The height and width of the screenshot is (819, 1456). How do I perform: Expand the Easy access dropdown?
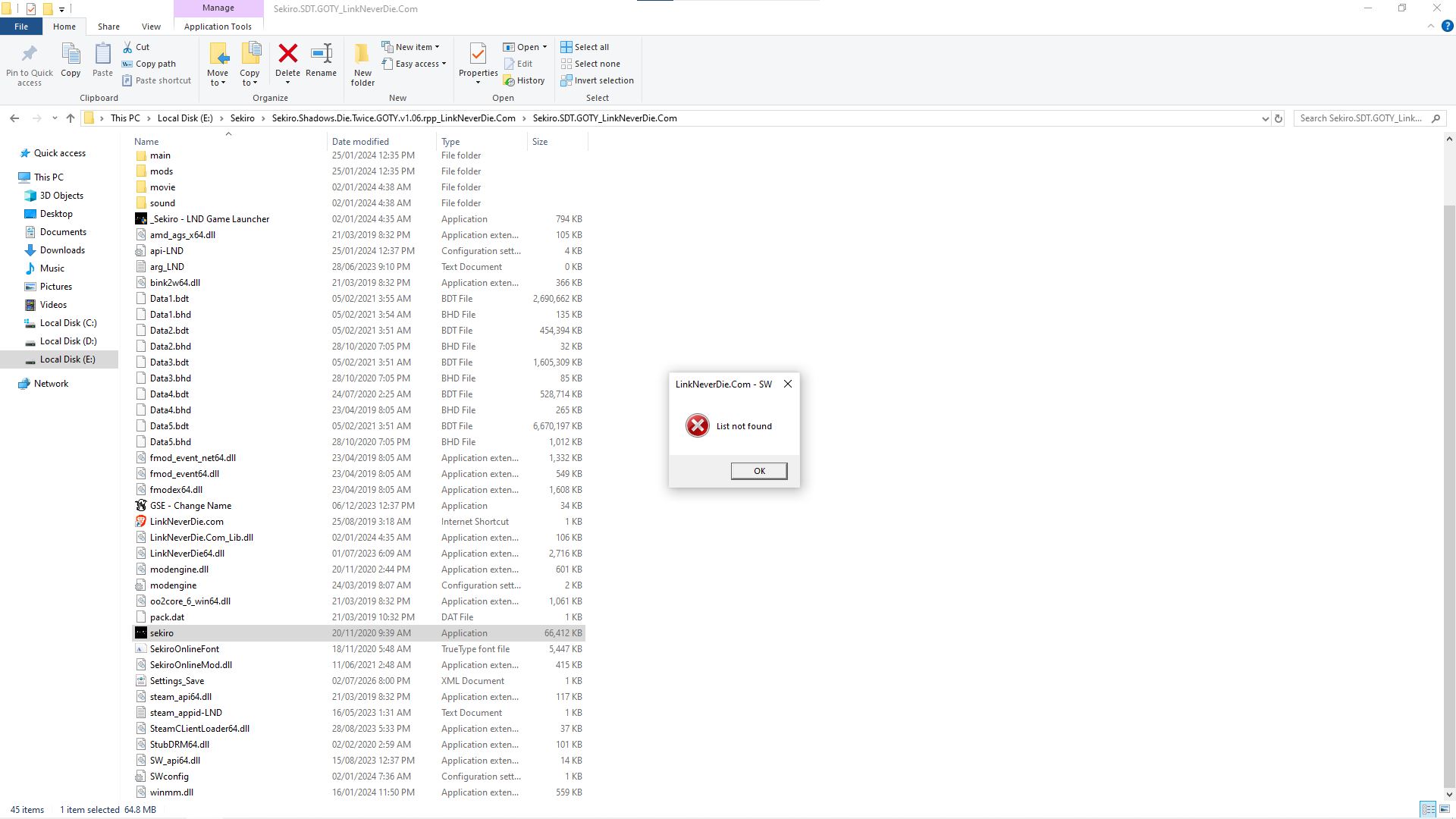(x=414, y=64)
